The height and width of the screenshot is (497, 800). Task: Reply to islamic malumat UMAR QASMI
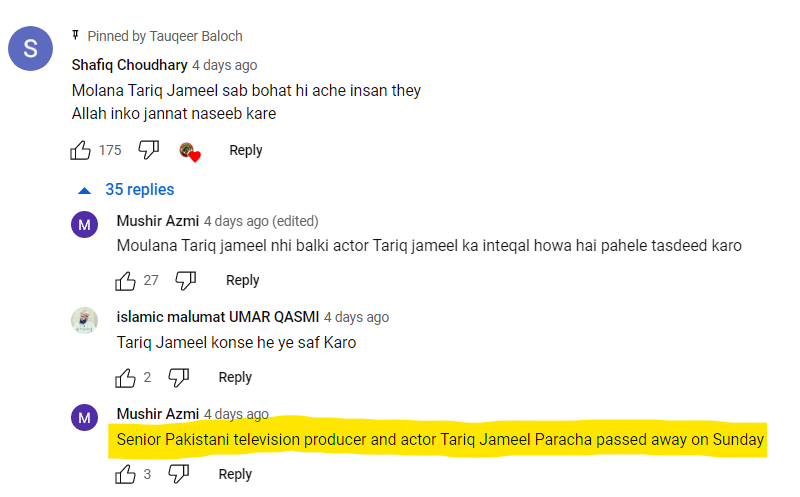(235, 377)
